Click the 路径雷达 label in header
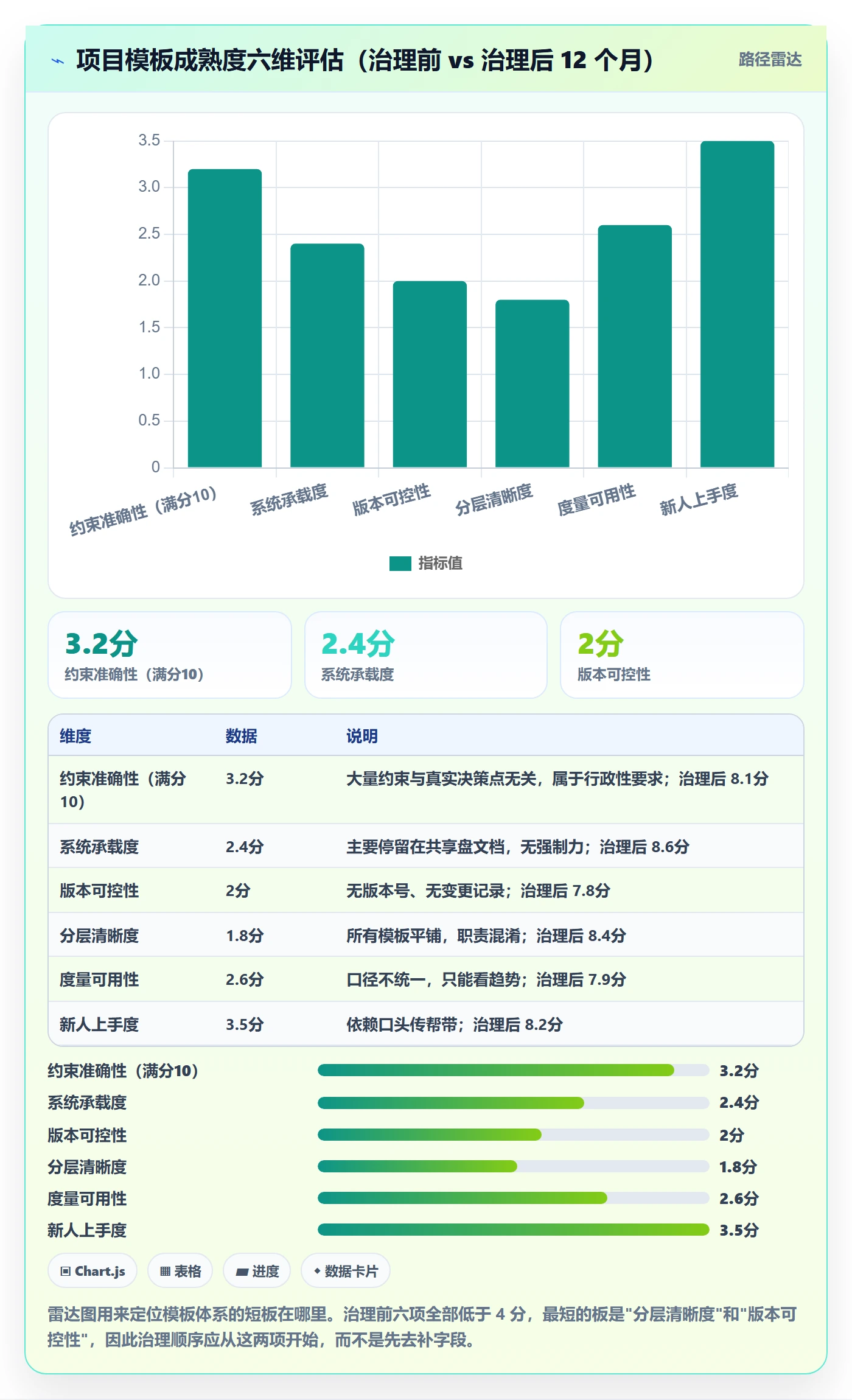Screen dimensions: 852x1400 (x=770, y=59)
